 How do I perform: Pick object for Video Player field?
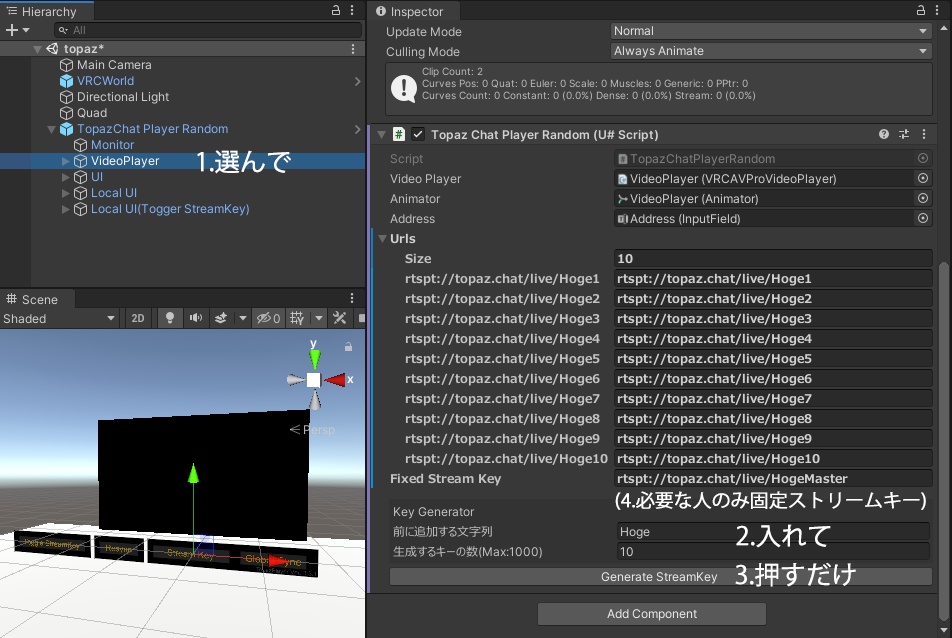(923, 178)
